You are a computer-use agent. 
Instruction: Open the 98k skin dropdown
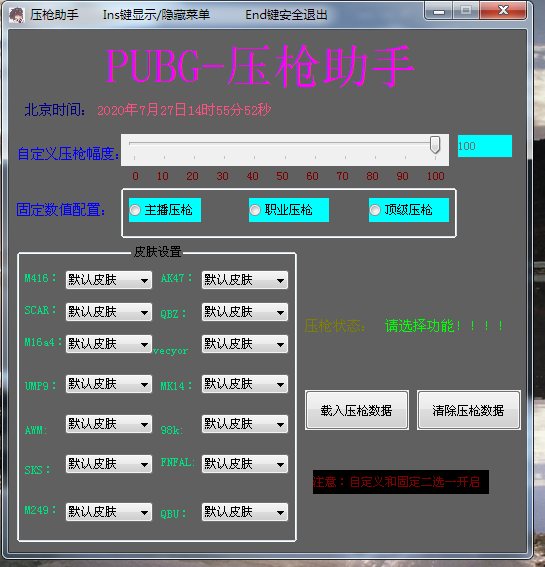pos(244,424)
